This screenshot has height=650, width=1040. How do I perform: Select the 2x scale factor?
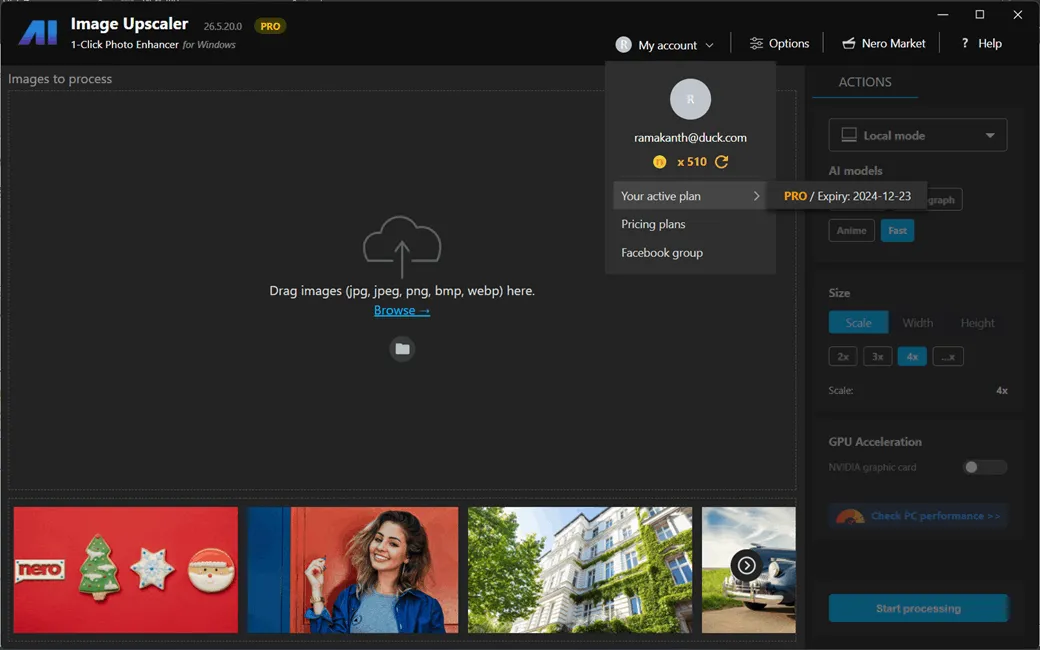(842, 356)
